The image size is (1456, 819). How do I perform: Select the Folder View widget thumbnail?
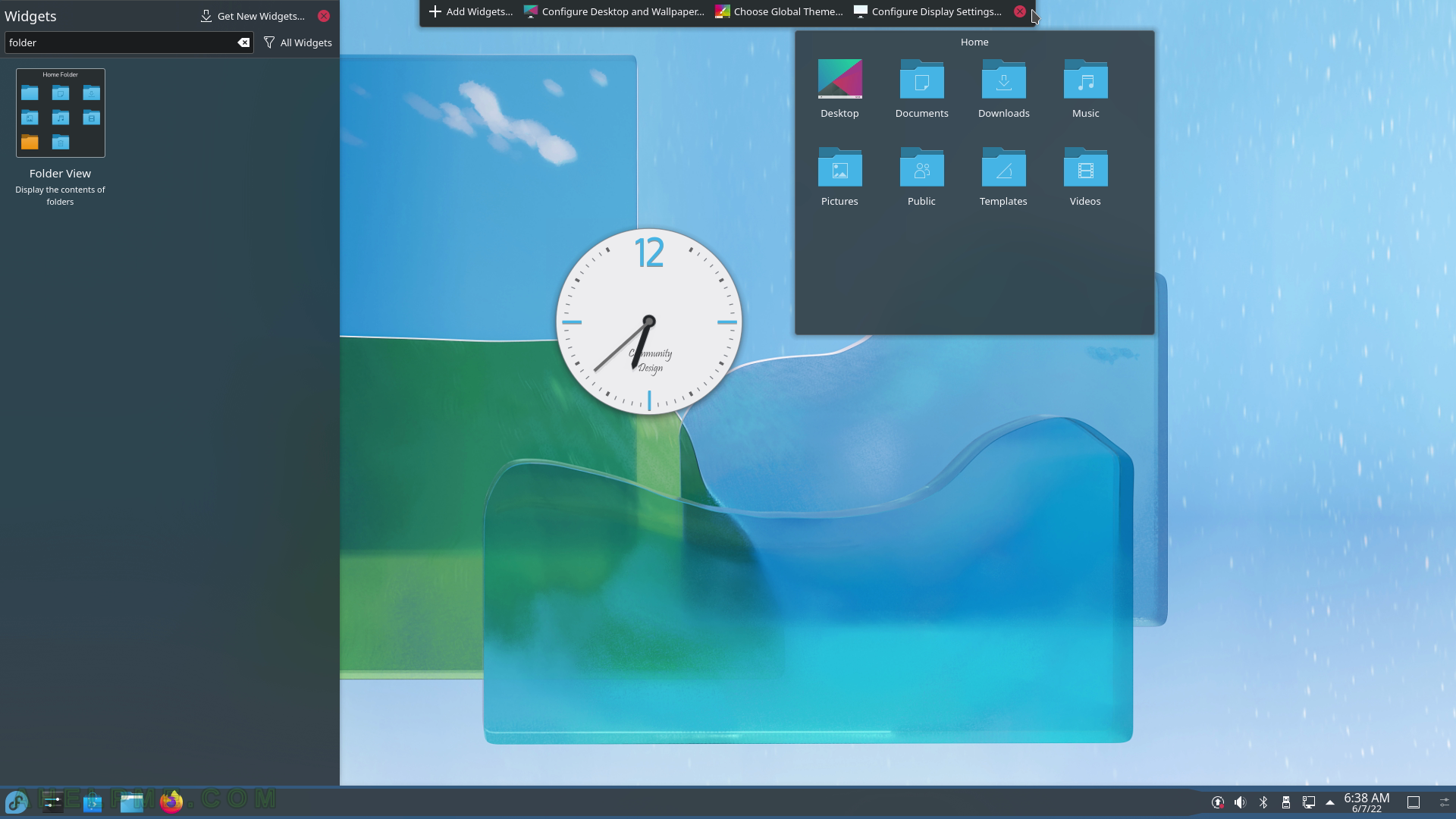(x=61, y=113)
